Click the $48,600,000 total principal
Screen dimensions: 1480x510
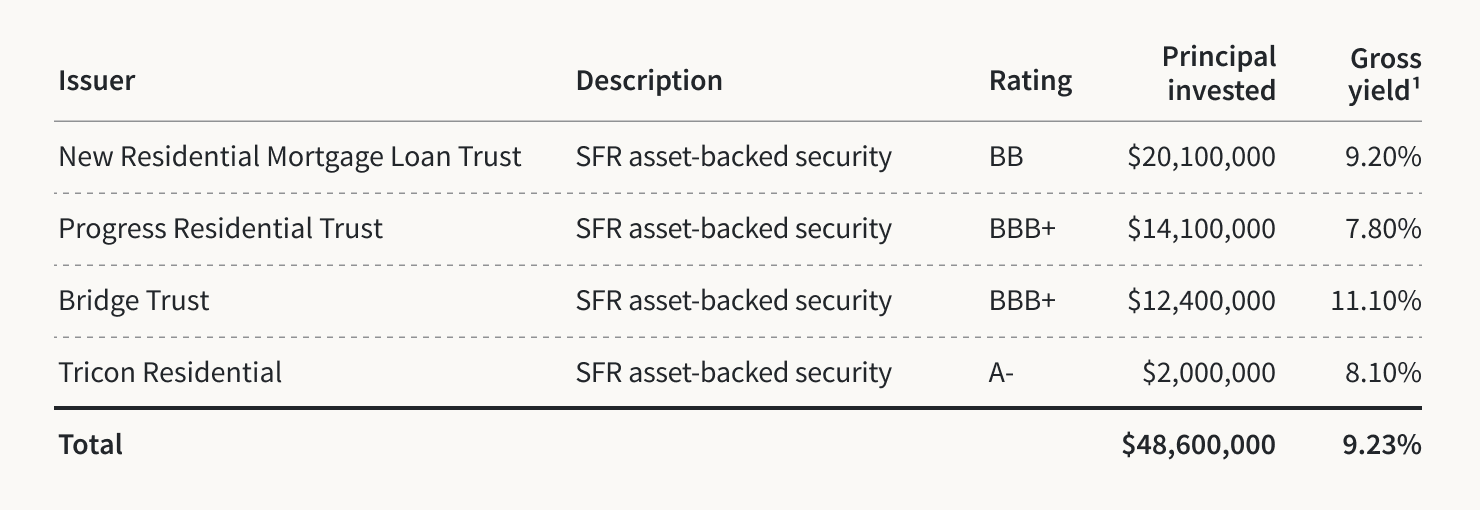coord(1198,445)
